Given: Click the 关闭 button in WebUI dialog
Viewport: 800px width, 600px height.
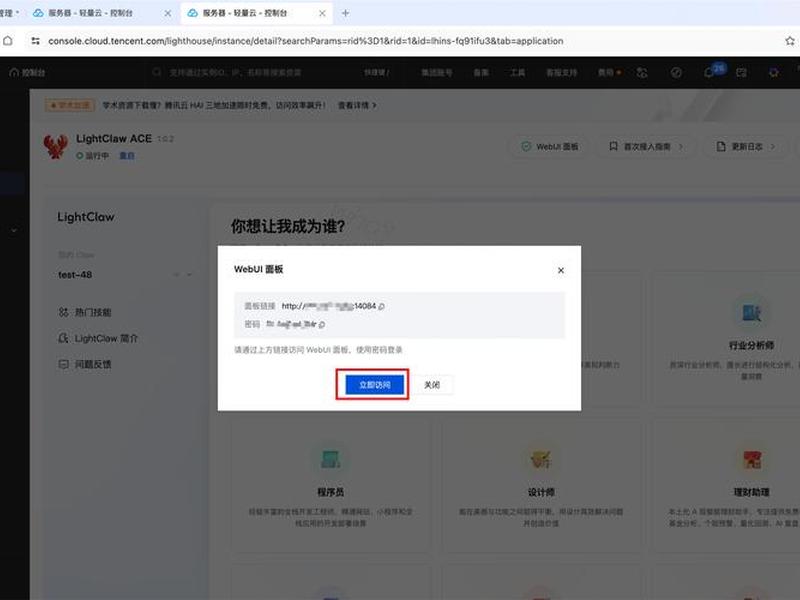Looking at the screenshot, I should tap(432, 385).
